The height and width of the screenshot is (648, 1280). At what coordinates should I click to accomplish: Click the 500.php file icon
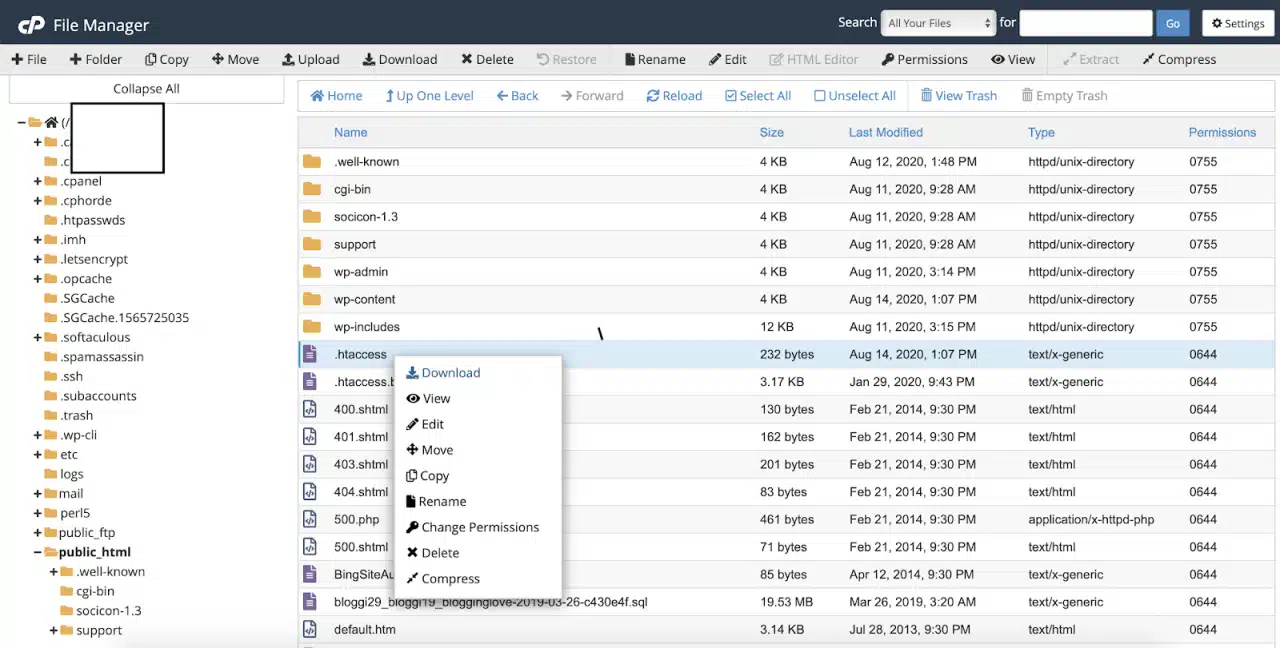point(310,519)
